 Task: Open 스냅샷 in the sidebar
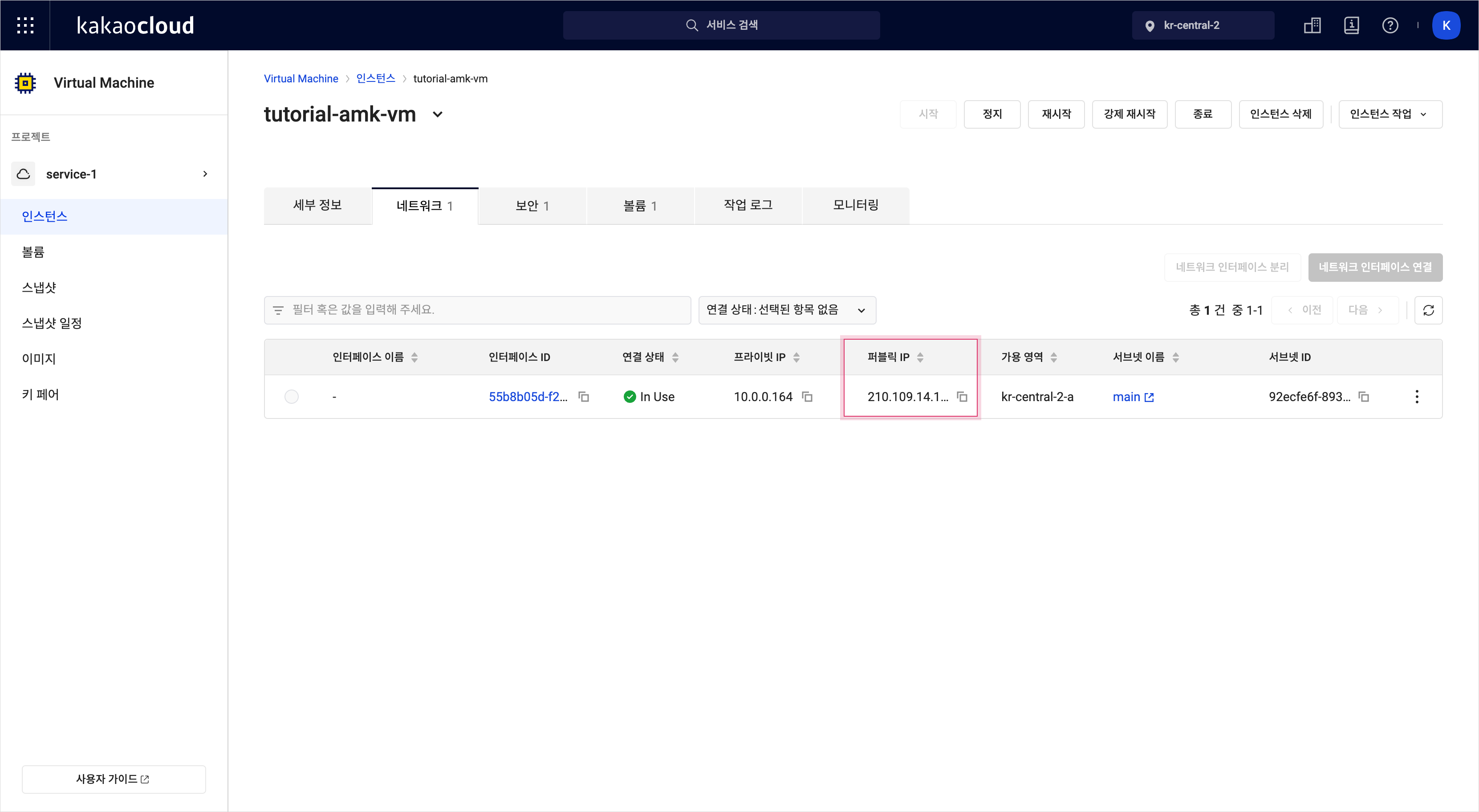114,288
